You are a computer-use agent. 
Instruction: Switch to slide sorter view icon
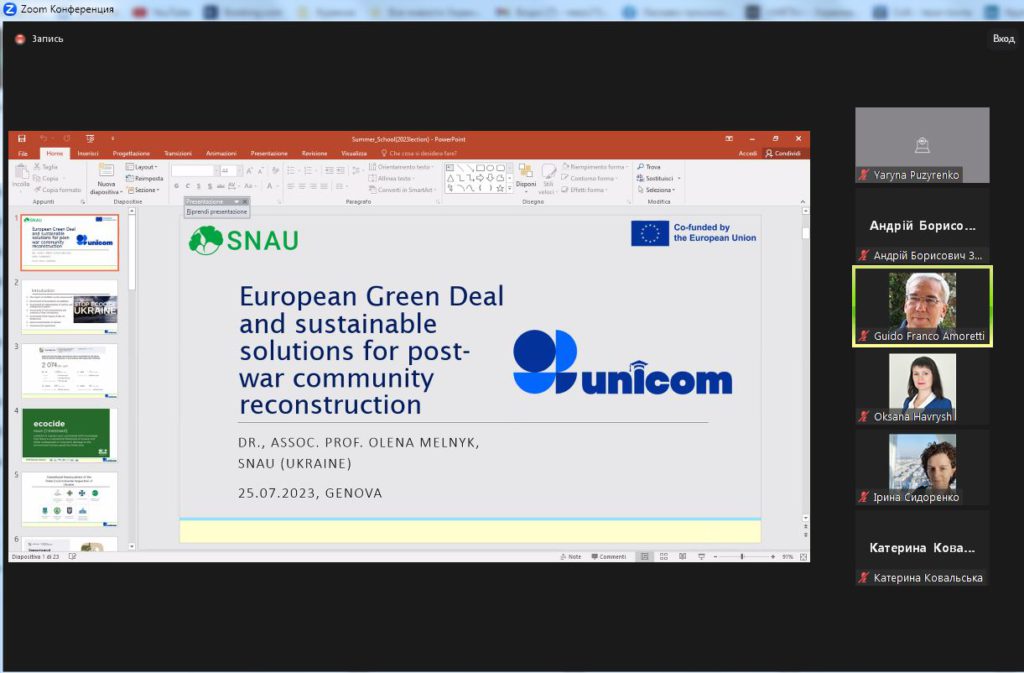click(663, 556)
